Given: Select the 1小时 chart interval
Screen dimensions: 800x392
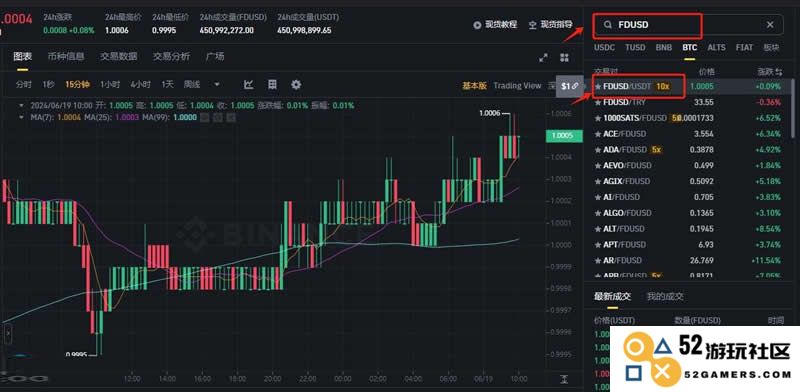Looking at the screenshot, I should click(x=110, y=85).
